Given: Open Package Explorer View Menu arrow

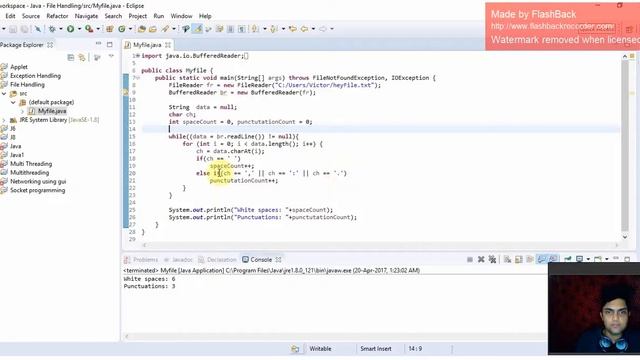Looking at the screenshot, I should (x=111, y=57).
